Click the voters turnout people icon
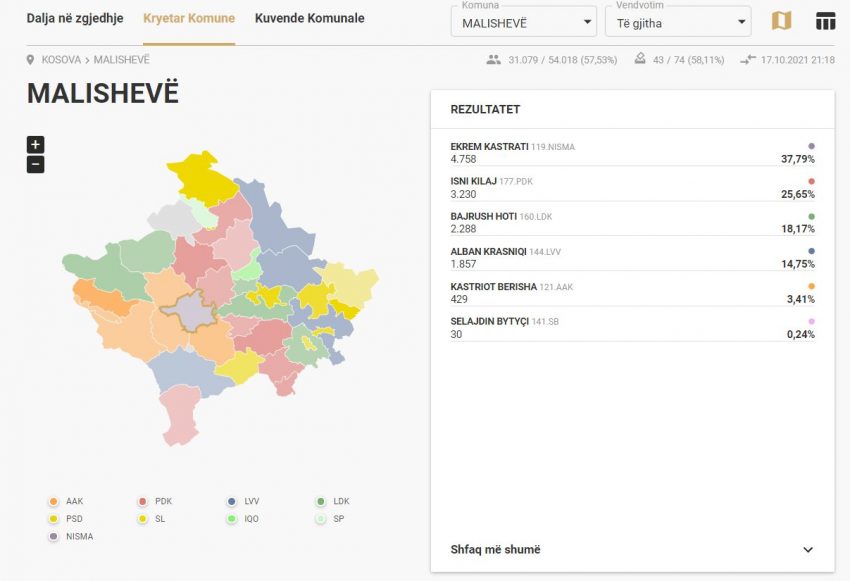850x581 pixels. (x=493, y=60)
